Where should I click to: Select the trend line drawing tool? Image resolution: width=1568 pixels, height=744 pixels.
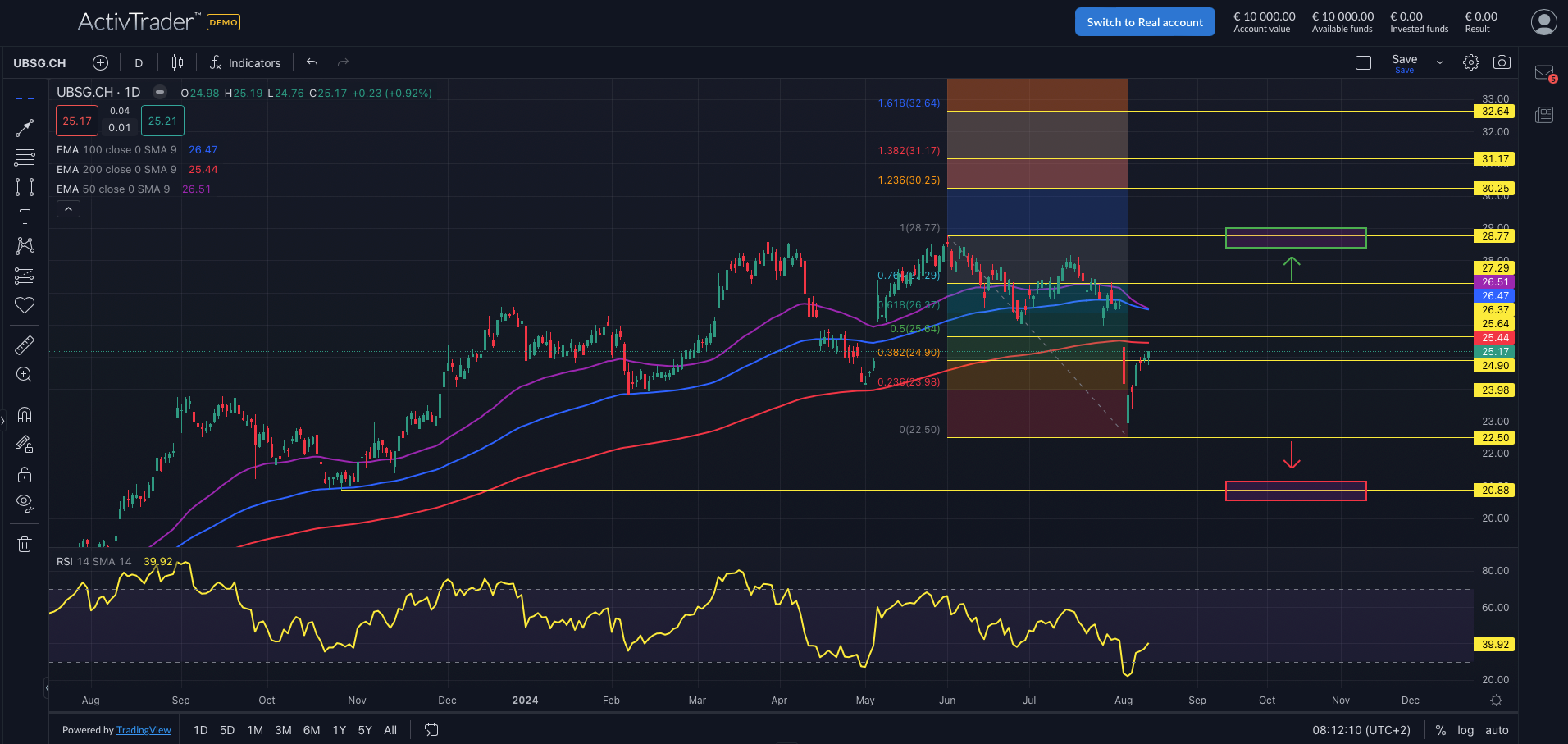pyautogui.click(x=25, y=128)
